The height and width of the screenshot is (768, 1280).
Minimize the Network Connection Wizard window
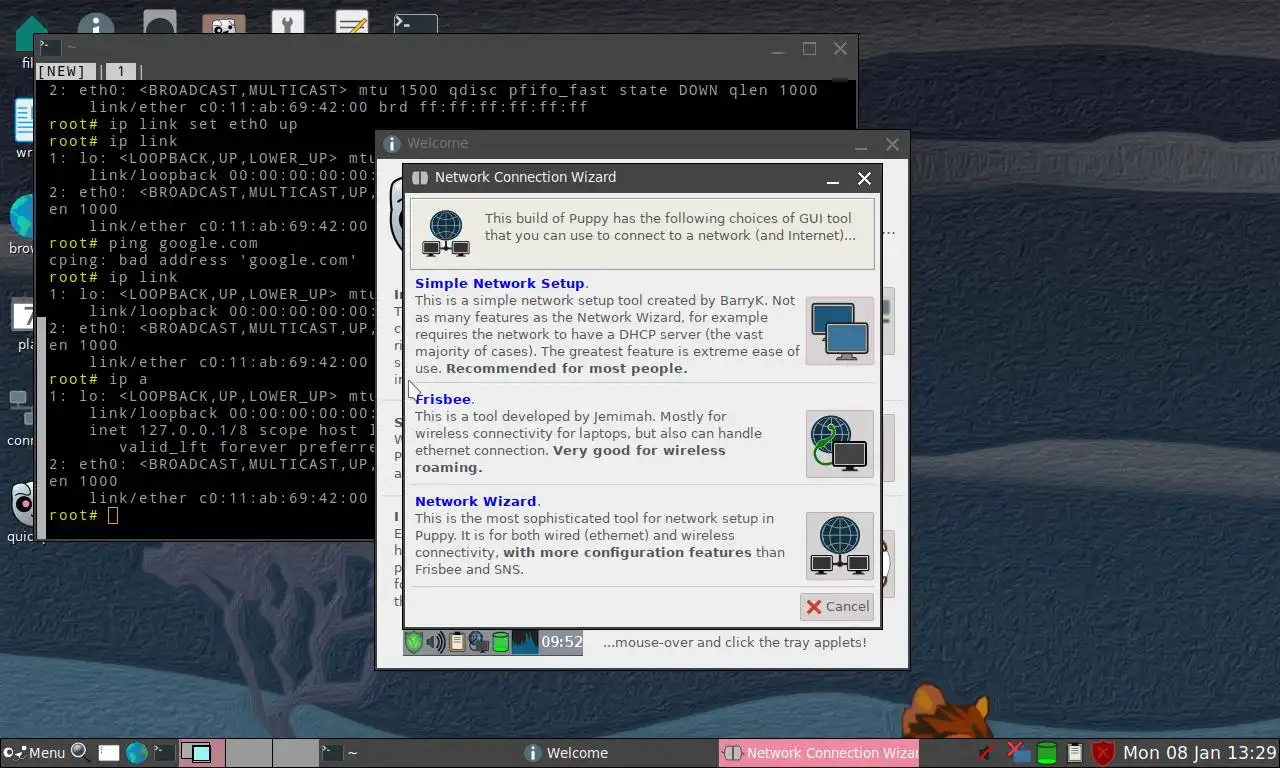click(832, 179)
